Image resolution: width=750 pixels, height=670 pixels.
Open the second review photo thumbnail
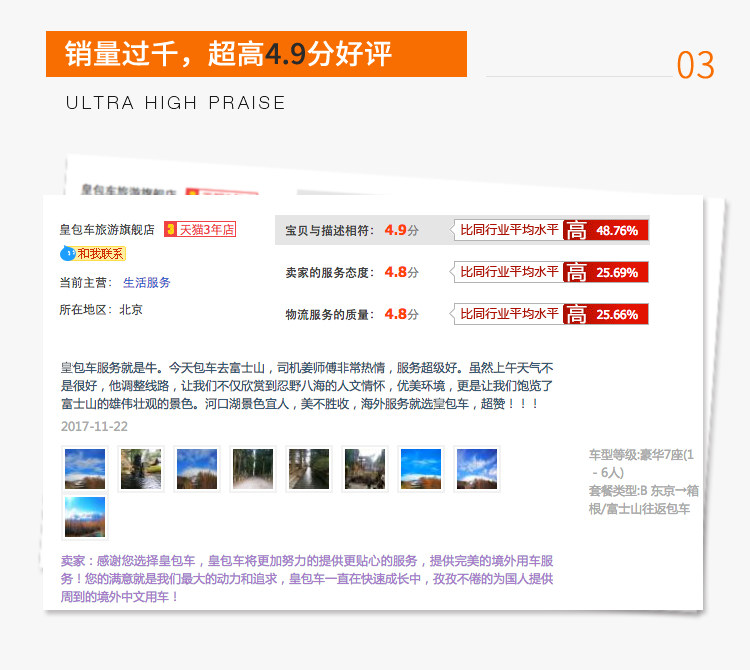(141, 469)
